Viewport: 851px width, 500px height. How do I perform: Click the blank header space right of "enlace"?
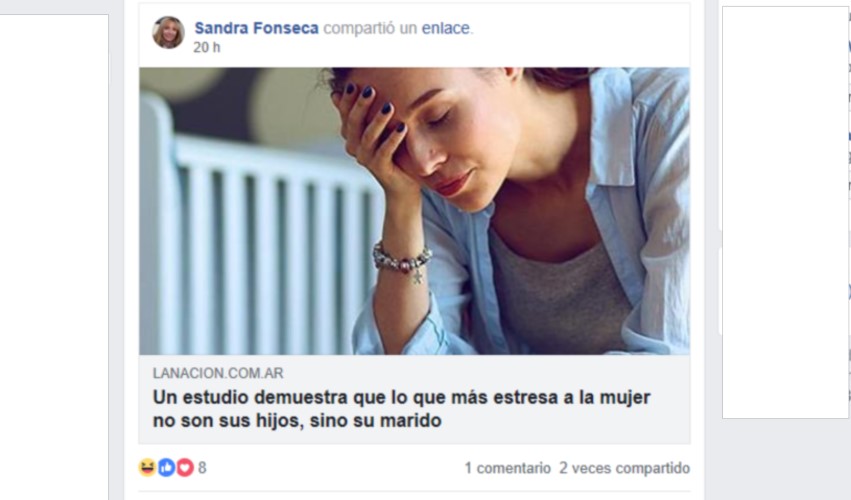tap(580, 28)
